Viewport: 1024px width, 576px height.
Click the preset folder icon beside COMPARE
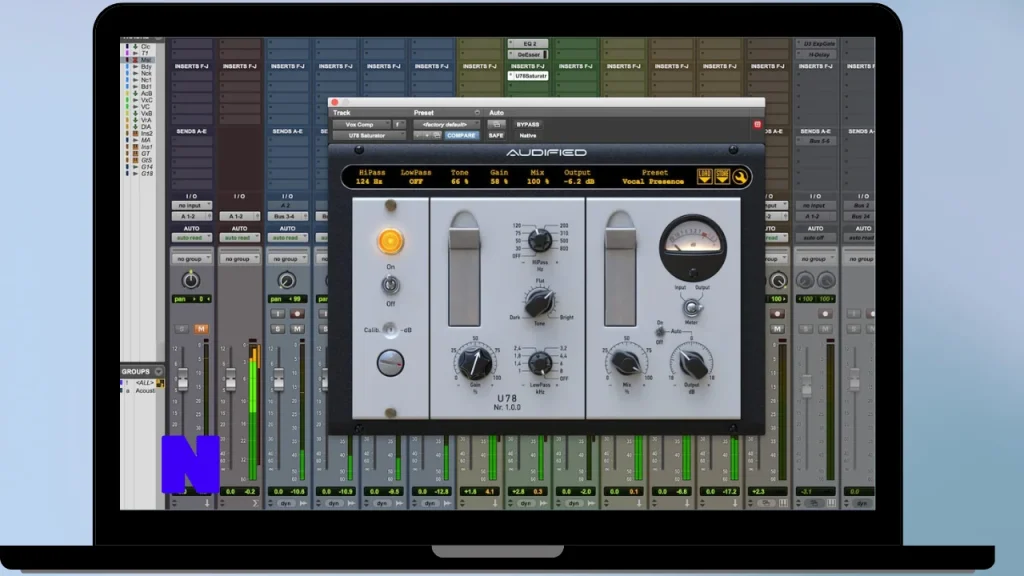[437, 136]
